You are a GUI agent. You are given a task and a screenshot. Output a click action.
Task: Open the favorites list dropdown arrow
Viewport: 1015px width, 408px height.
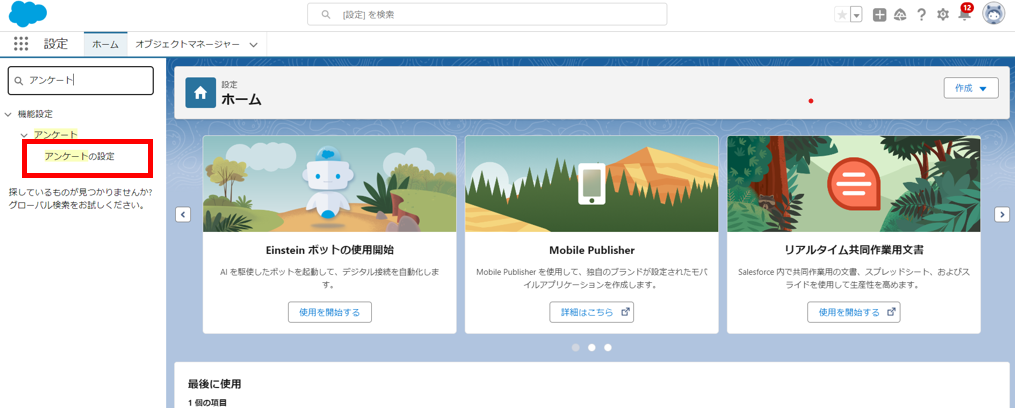[856, 15]
